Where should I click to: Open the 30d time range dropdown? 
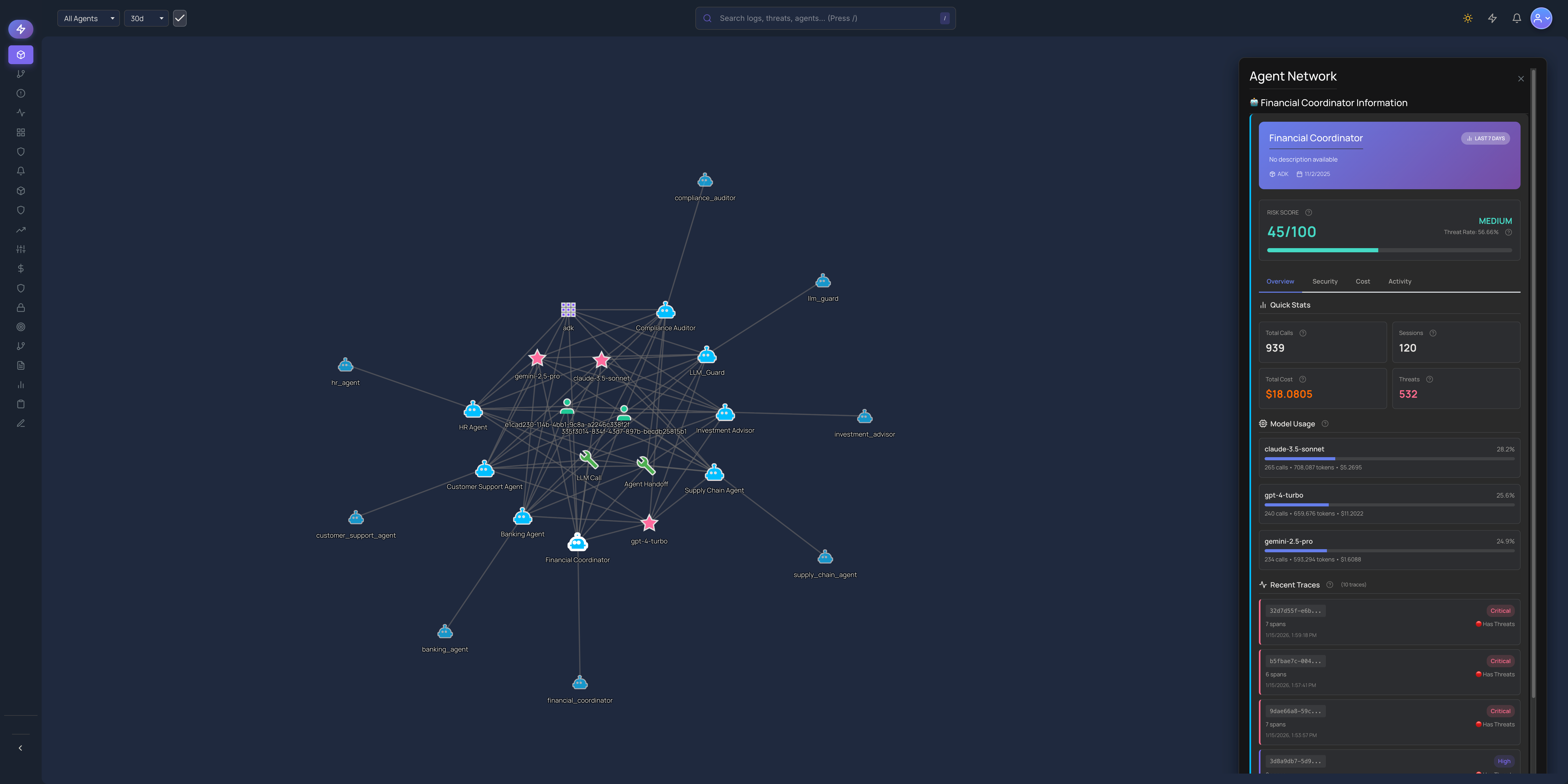145,18
